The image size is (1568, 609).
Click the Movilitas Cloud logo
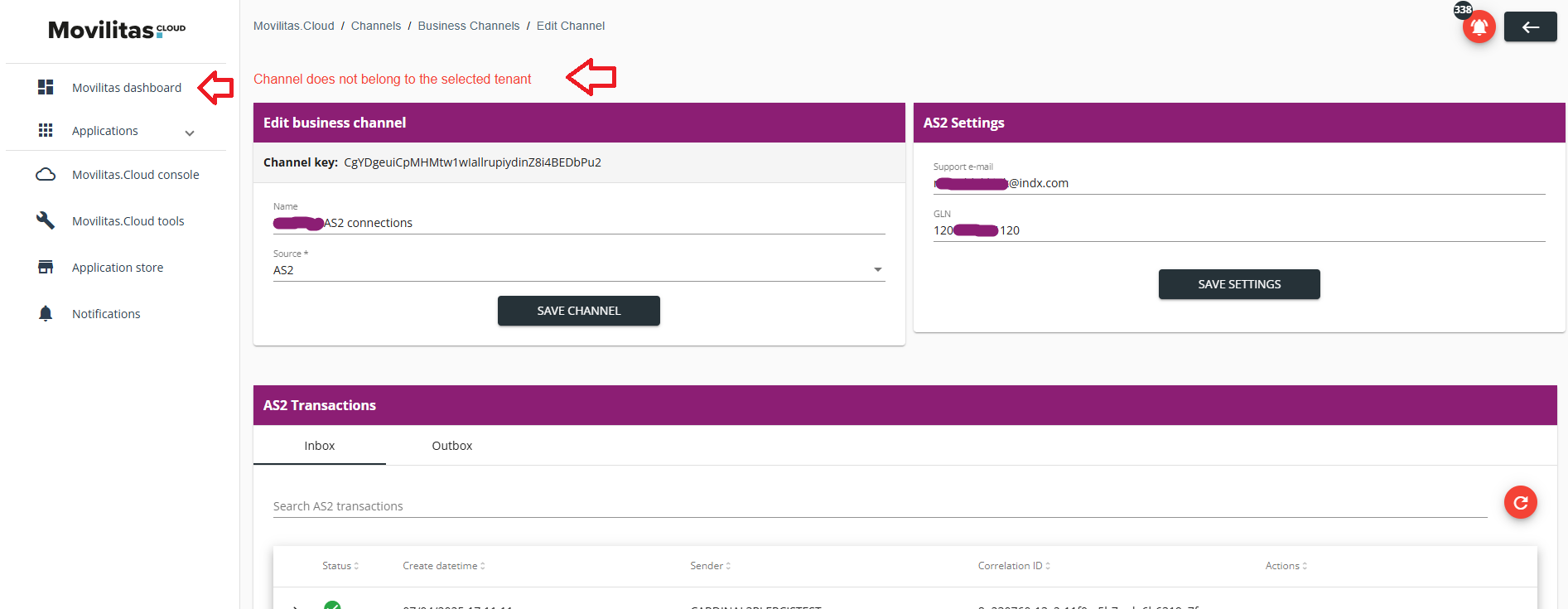point(117,30)
